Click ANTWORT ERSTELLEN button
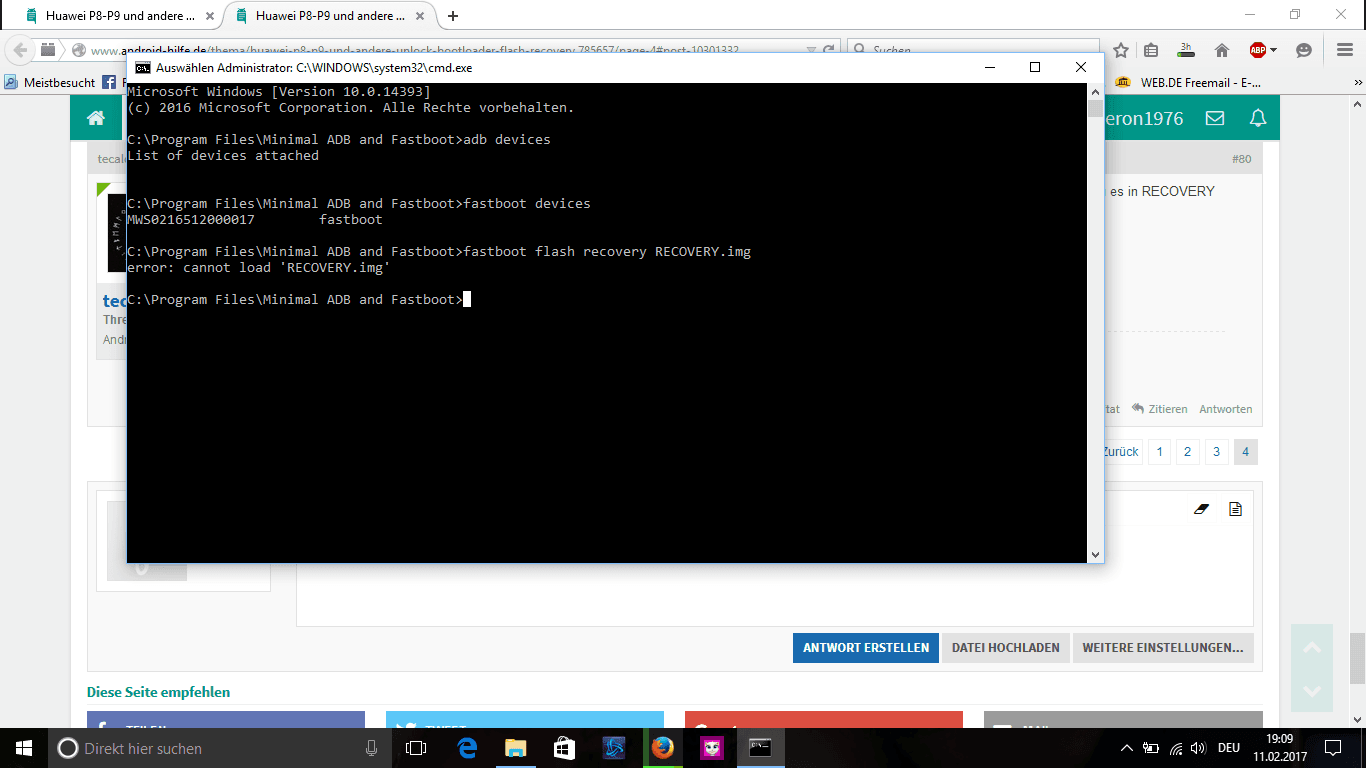1366x768 pixels. [866, 647]
